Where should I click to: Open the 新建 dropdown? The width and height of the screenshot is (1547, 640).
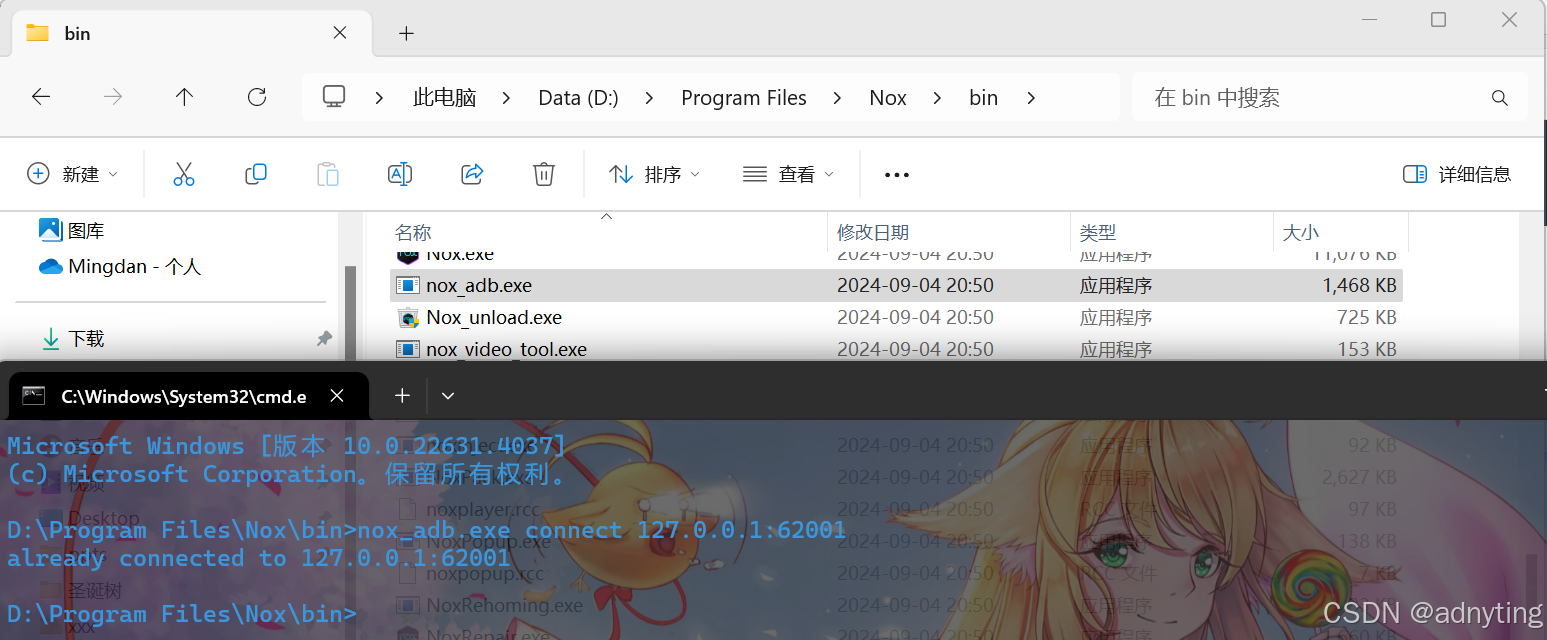pyautogui.click(x=72, y=174)
